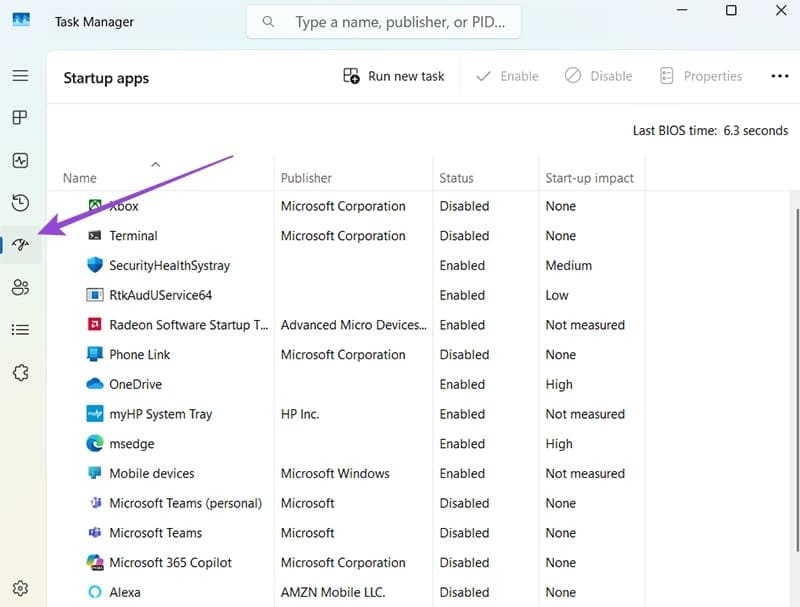Toggle the Name column sort order
The image size is (800, 607).
[80, 177]
